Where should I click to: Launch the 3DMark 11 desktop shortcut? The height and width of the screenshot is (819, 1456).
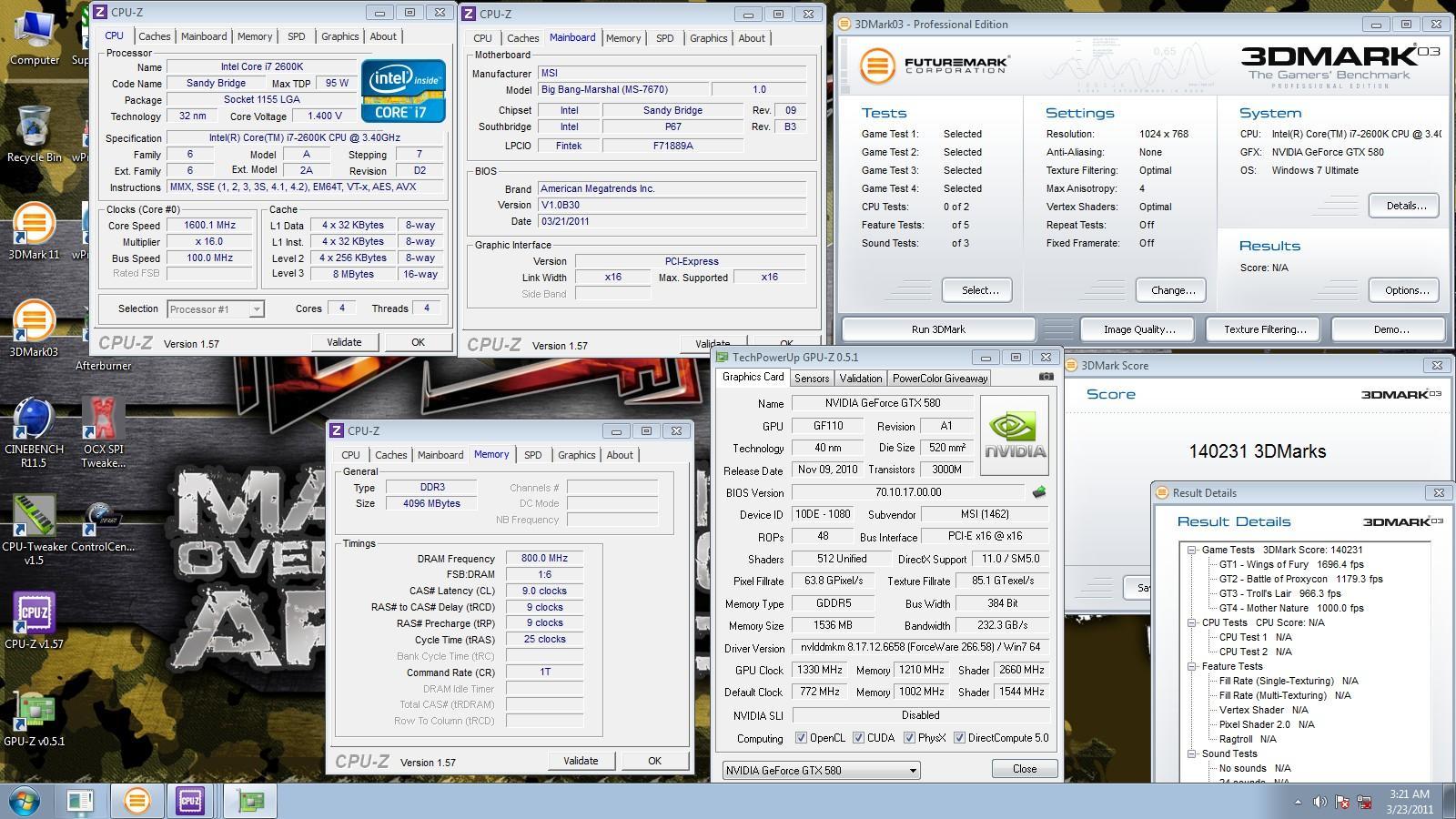[34, 231]
